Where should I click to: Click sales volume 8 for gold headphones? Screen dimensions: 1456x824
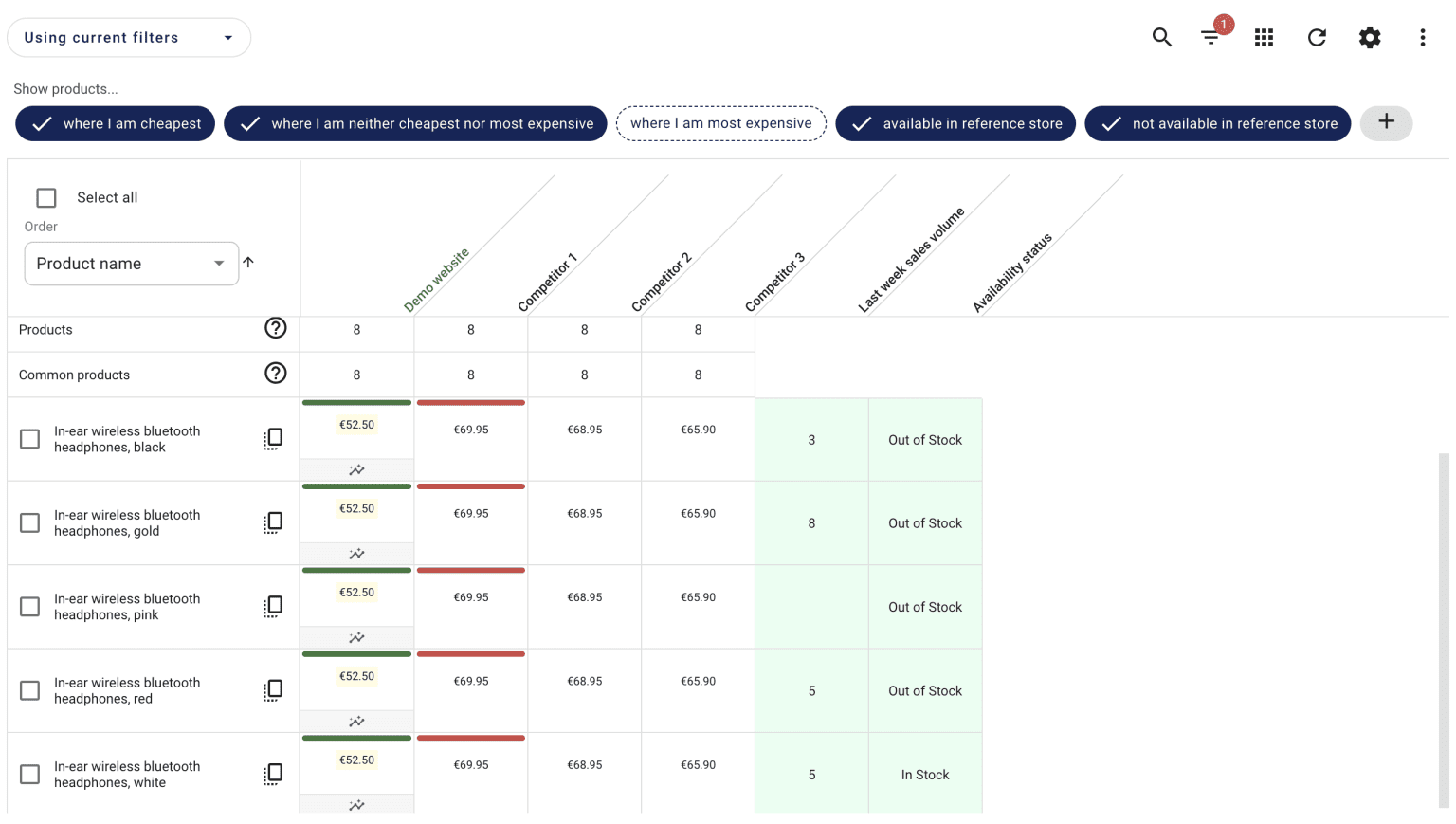click(x=811, y=523)
